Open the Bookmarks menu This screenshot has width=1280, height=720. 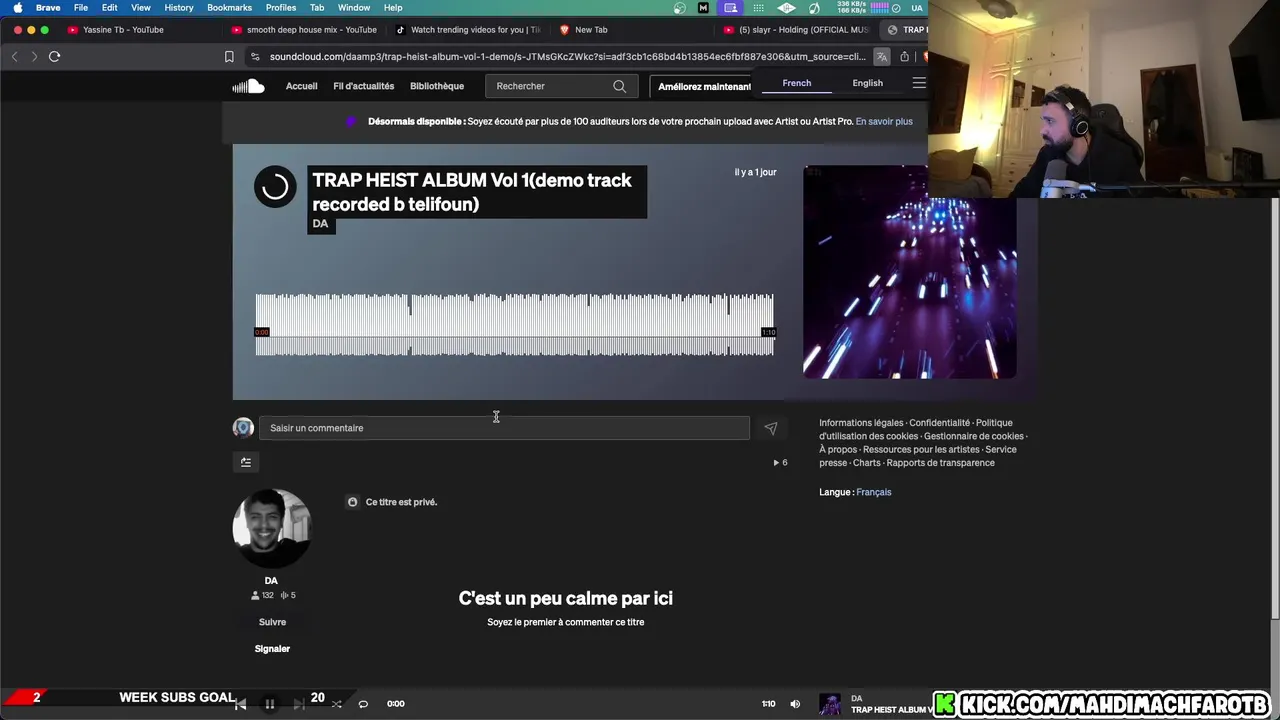pyautogui.click(x=229, y=8)
